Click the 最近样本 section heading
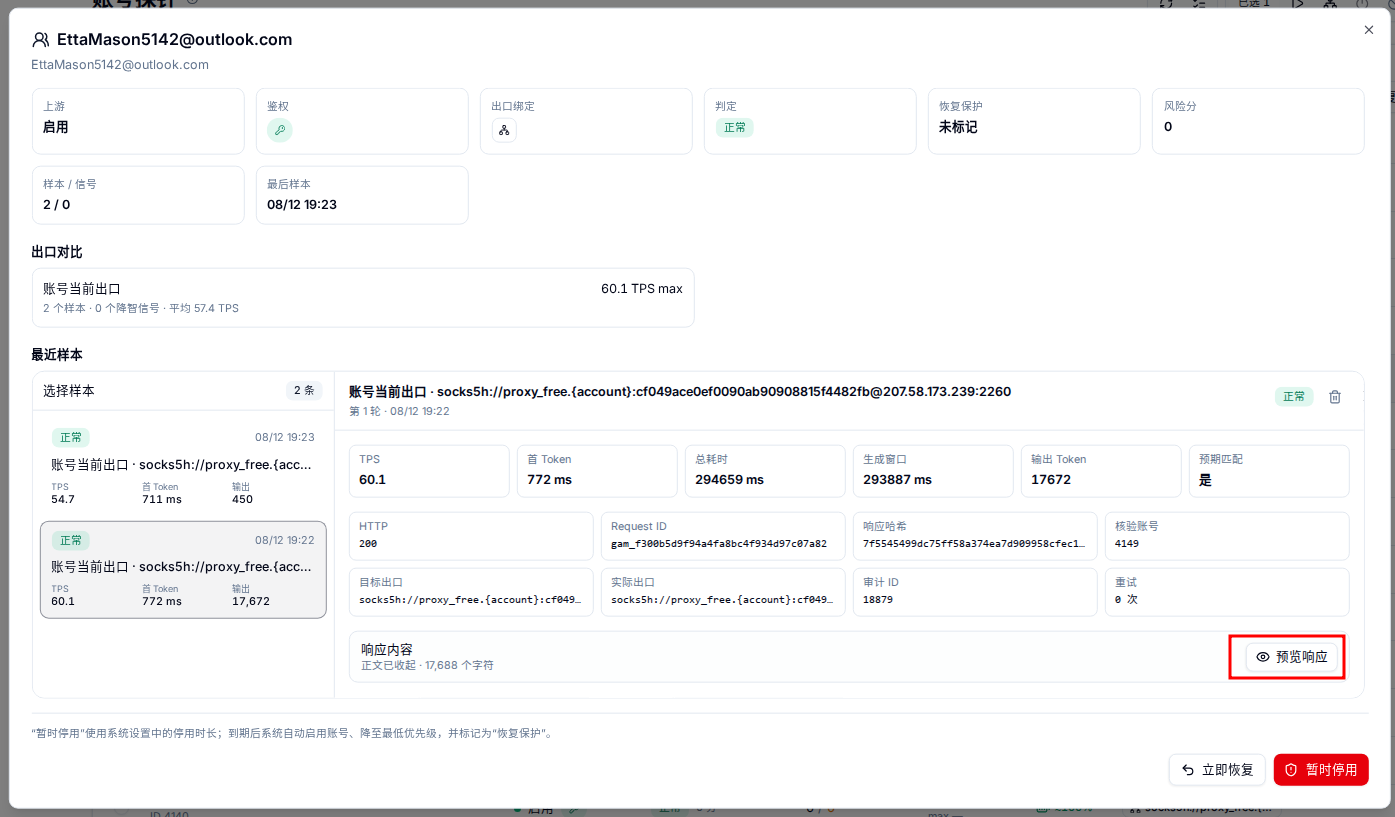This screenshot has height=817, width=1395. tap(57, 355)
